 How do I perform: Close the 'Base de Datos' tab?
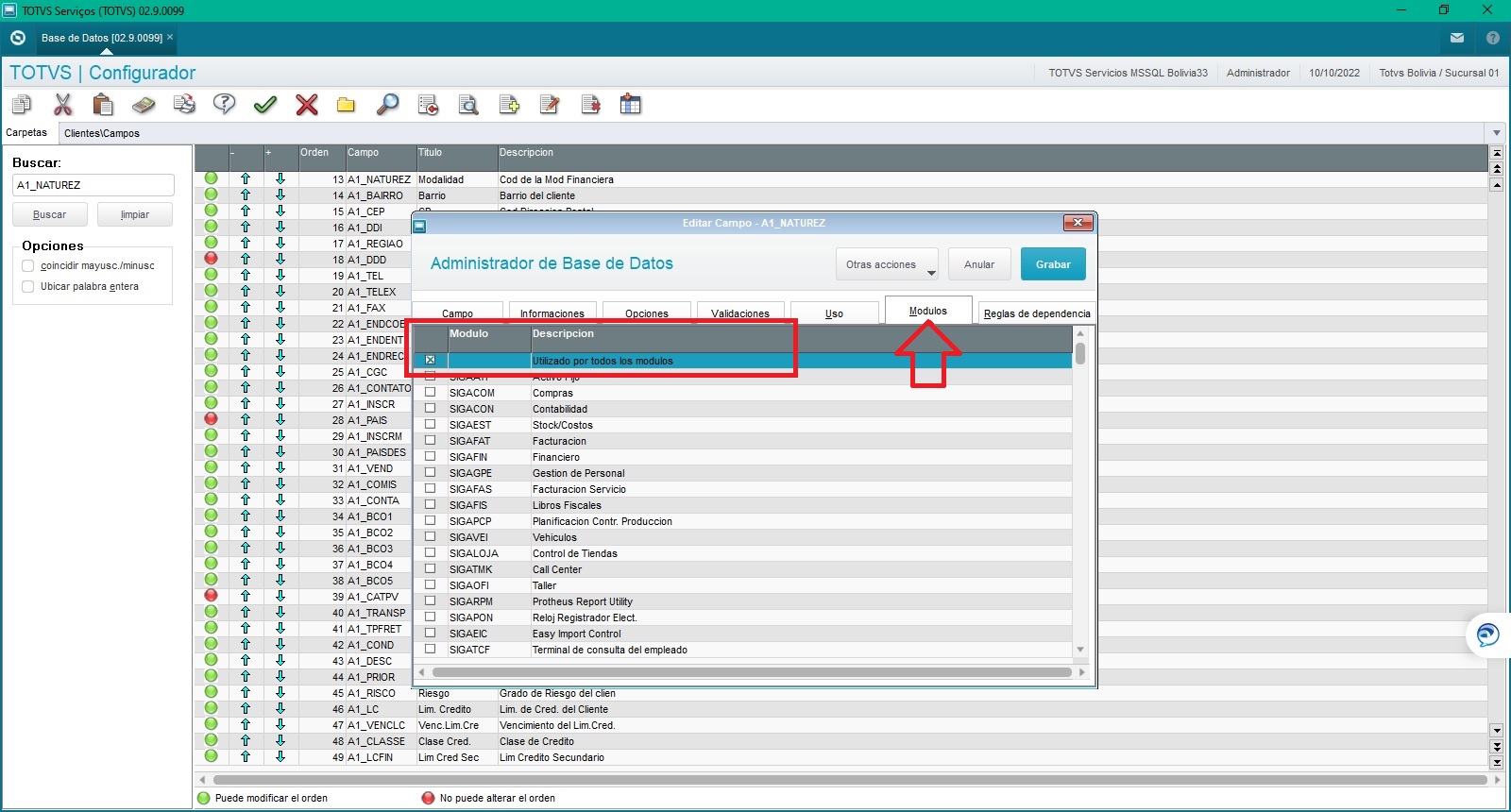pos(170,38)
